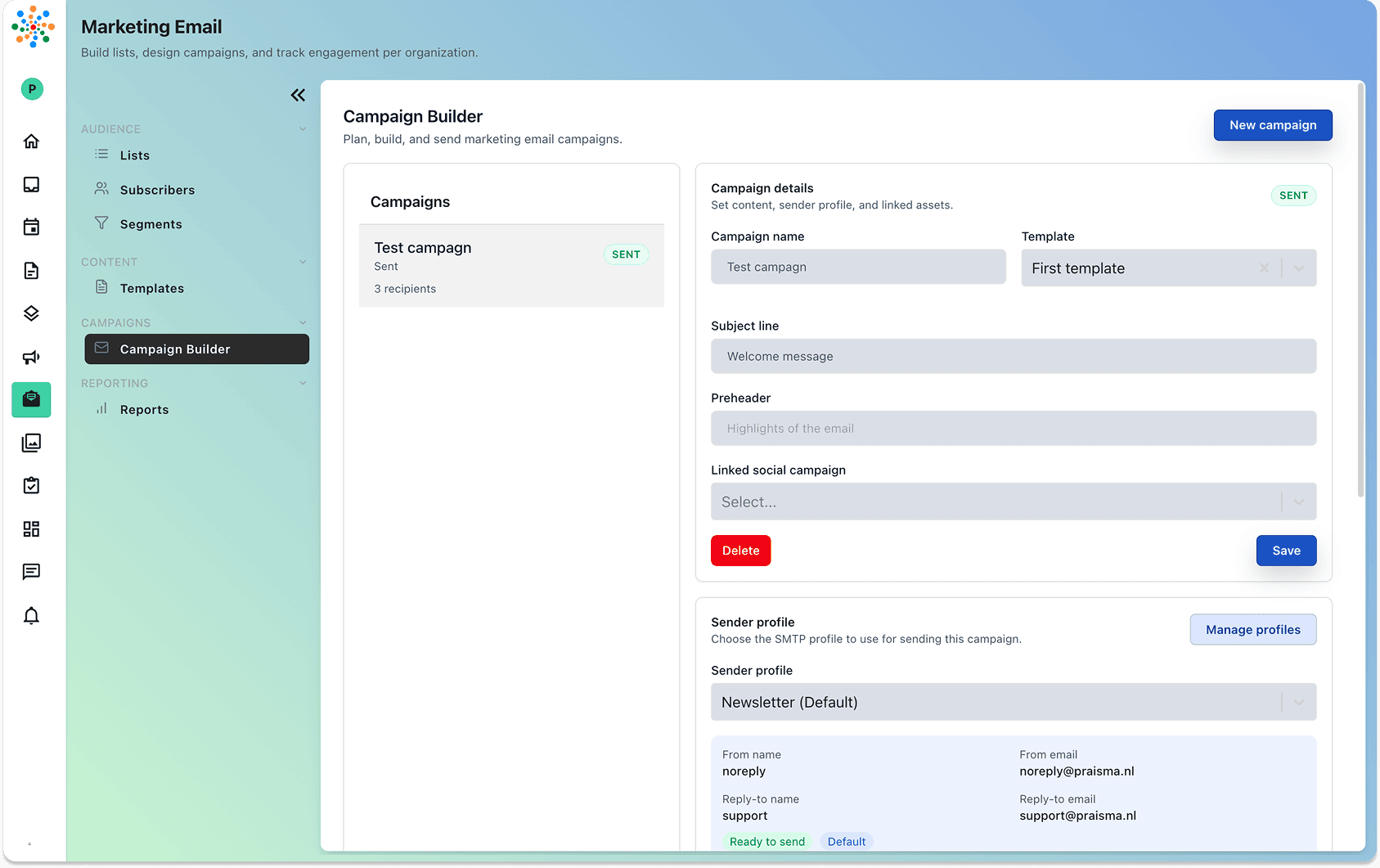1380x868 pixels.
Task: Click the clipboard checklist icon in left rail
Action: tap(31, 486)
